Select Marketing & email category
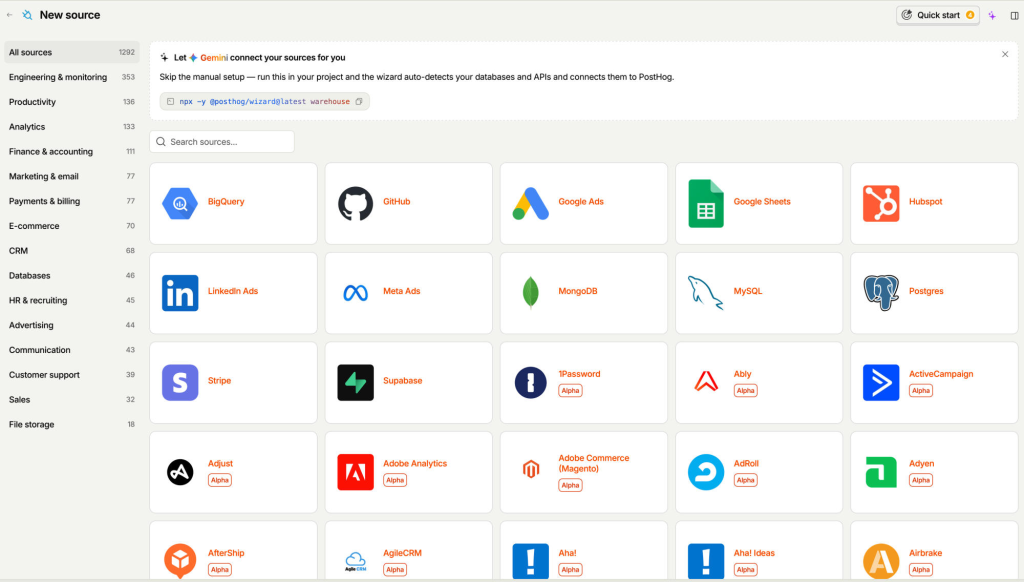 72,176
